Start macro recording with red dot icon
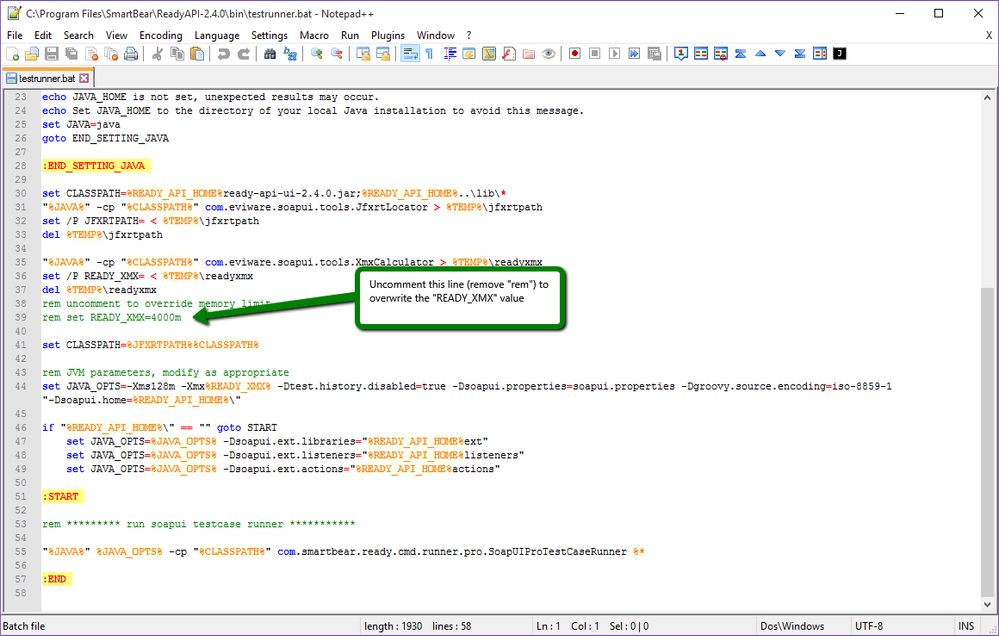 click(x=575, y=54)
